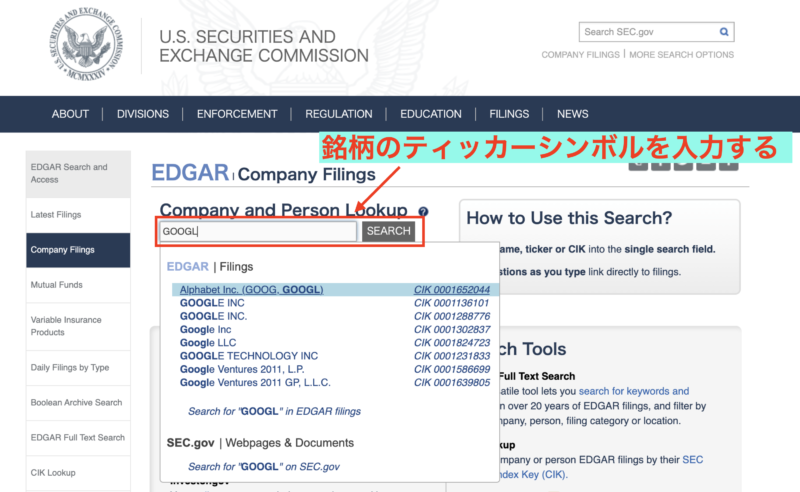Image resolution: width=800 pixels, height=492 pixels.
Task: Open the ENFORCEMENT navigation menu
Action: pos(237,114)
